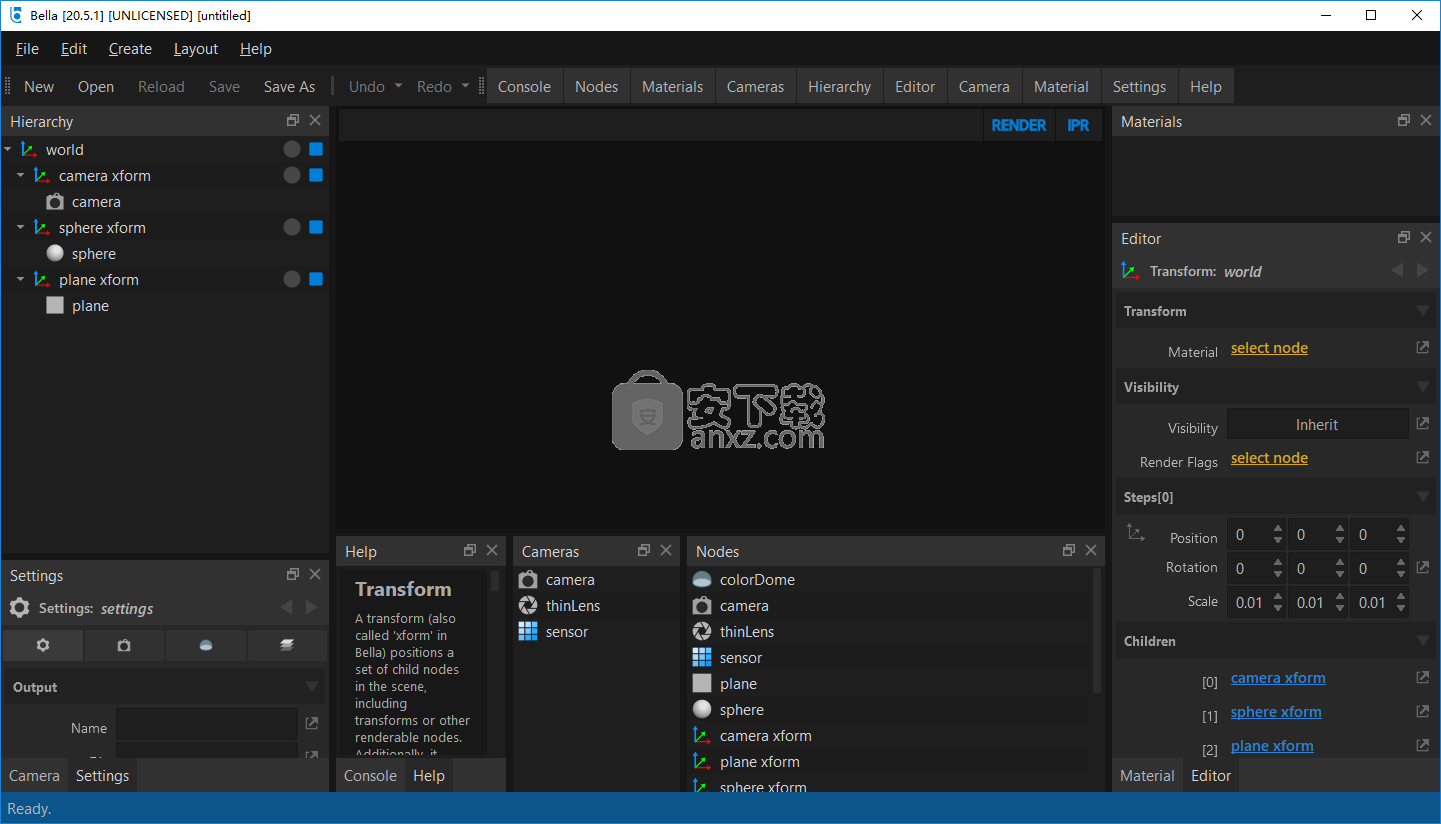Click Material select node link
This screenshot has width=1441, height=824.
tap(1269, 348)
